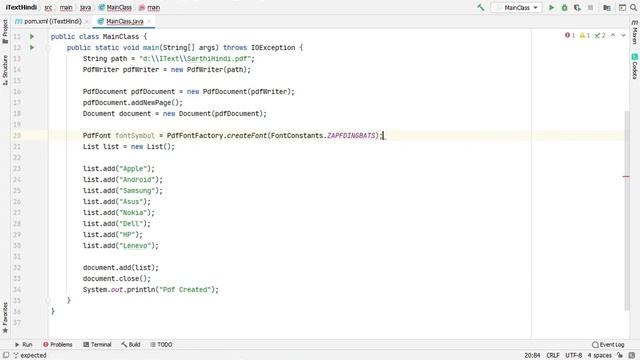Click the "Lenevo" string
The width and height of the screenshot is (640, 360).
pyautogui.click(x=135, y=245)
